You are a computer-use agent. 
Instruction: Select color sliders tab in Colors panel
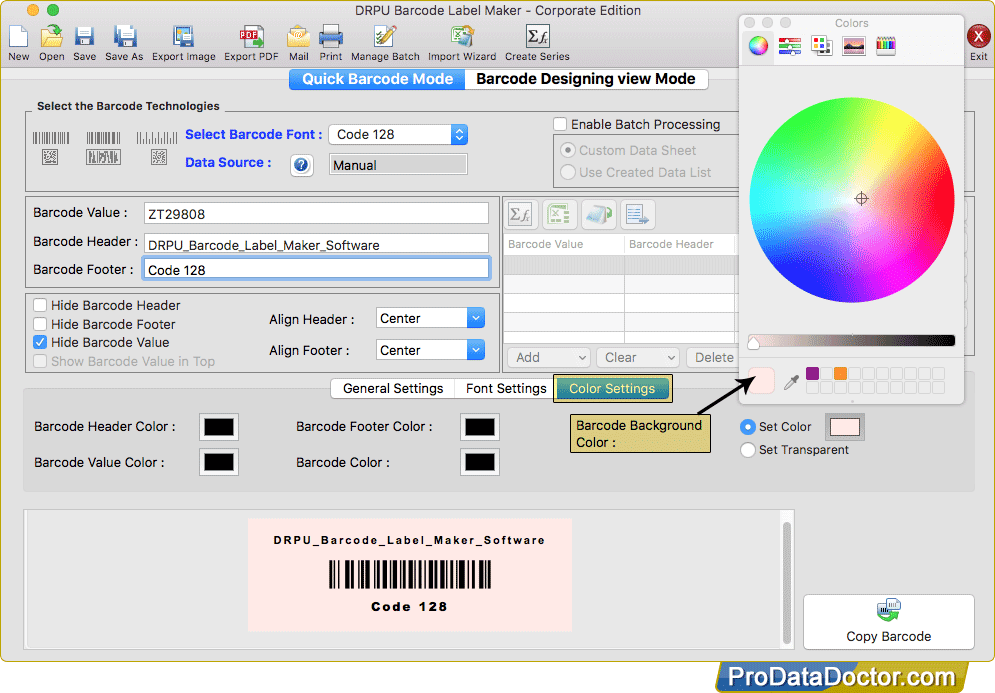(x=790, y=46)
